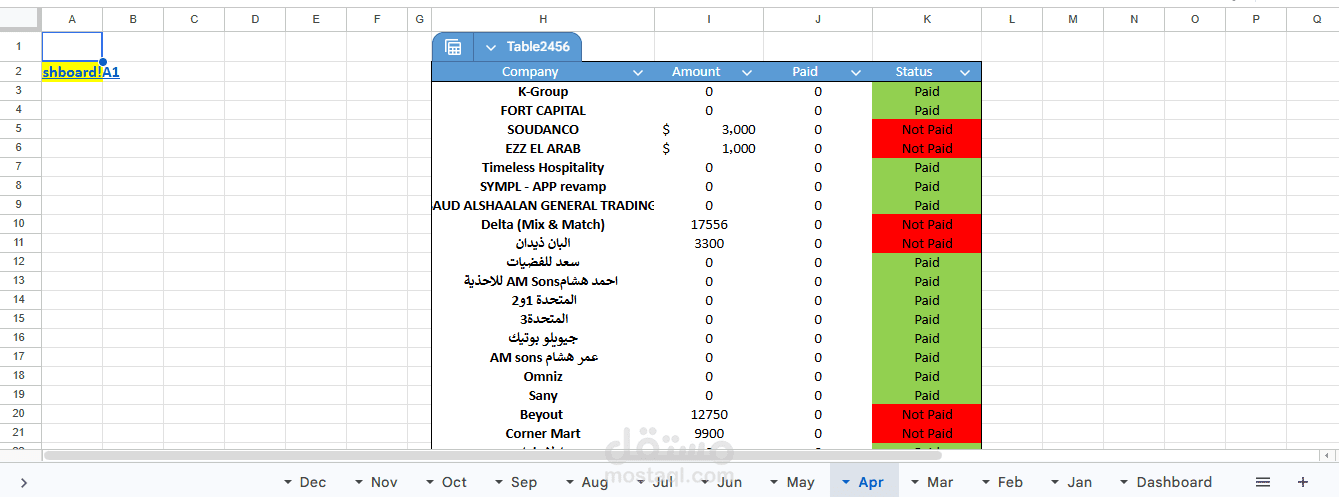Click the K-Group company cell
This screenshot has height=497, width=1339.
(x=543, y=91)
